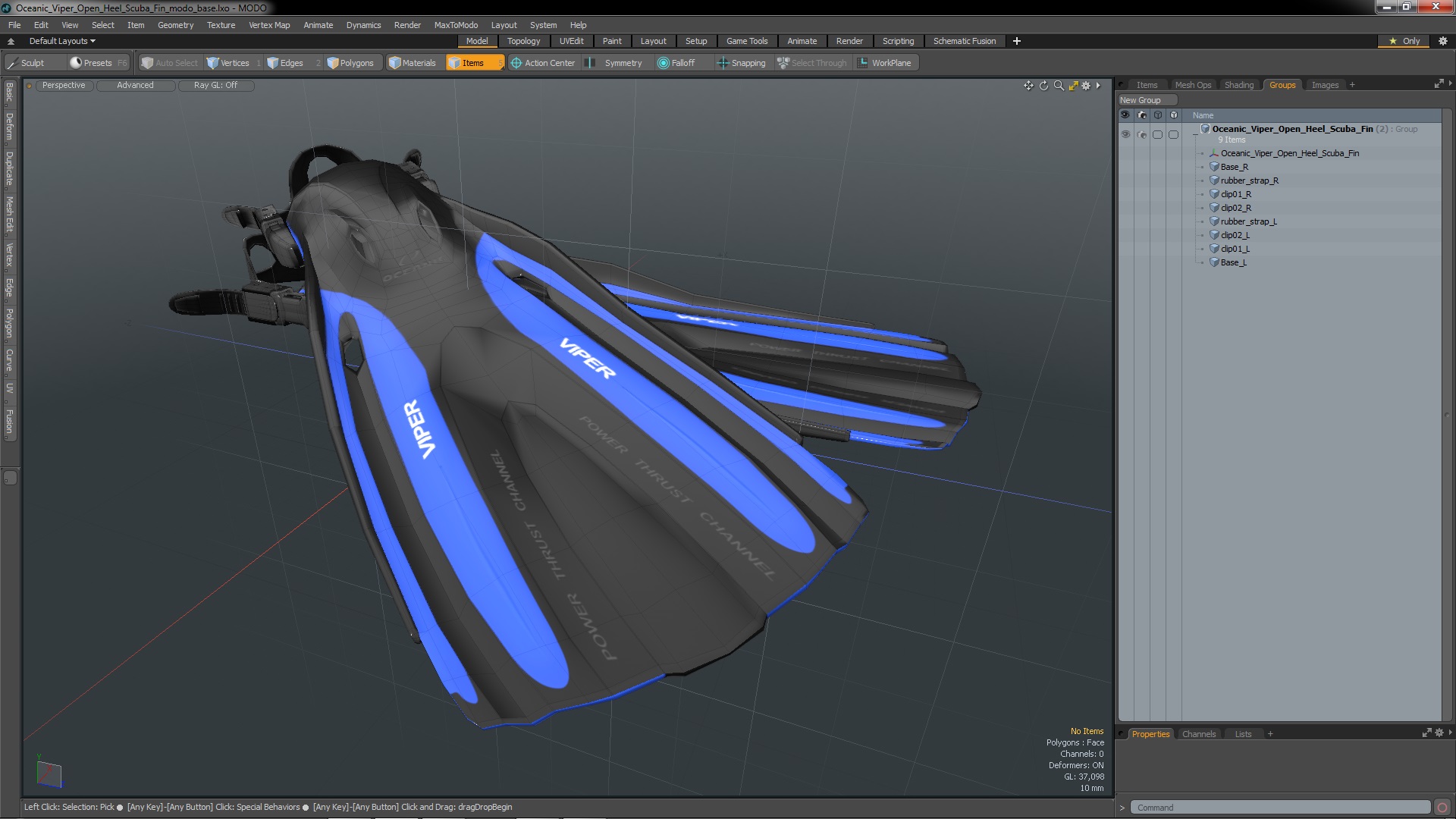Add a new tab next to Images
Image resolution: width=1456 pixels, height=819 pixels.
coord(1352,85)
